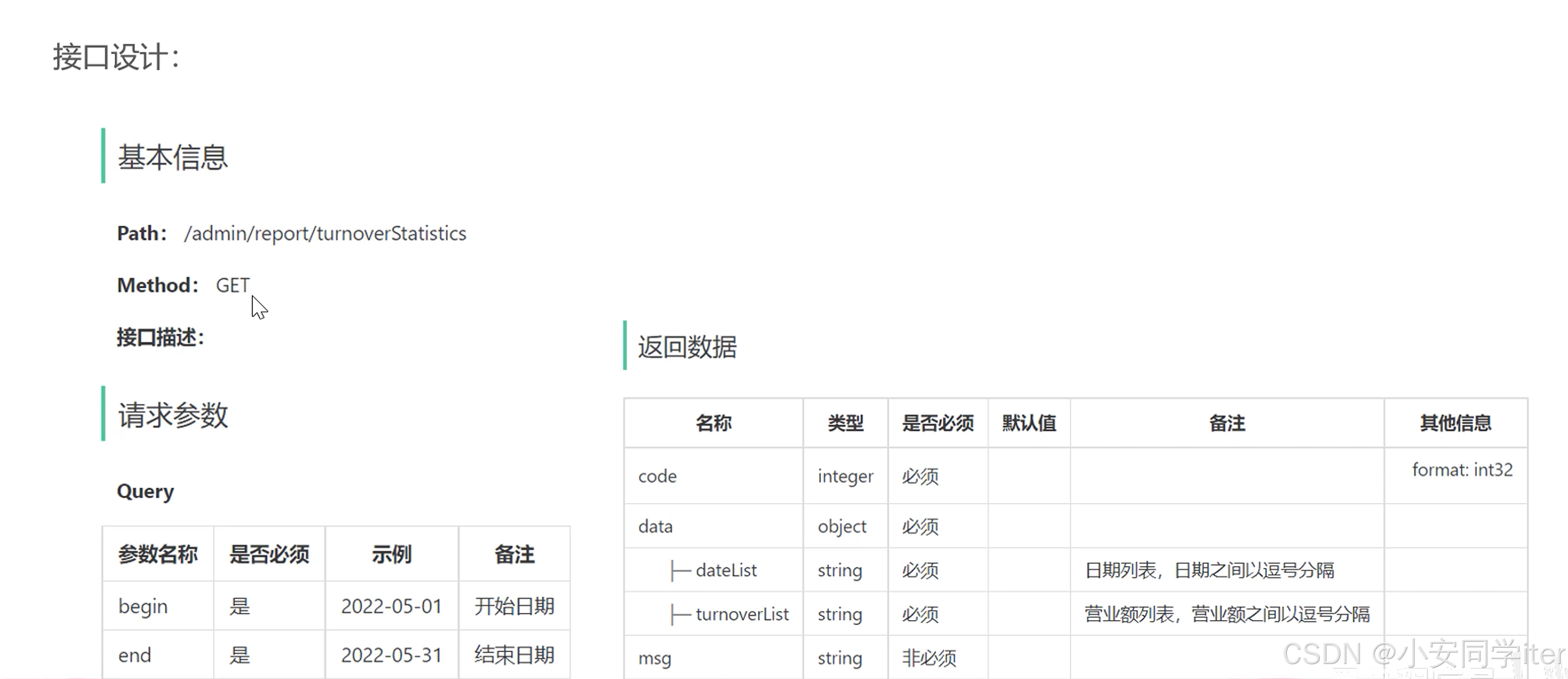Click the 参数名称 column header

pyautogui.click(x=157, y=554)
